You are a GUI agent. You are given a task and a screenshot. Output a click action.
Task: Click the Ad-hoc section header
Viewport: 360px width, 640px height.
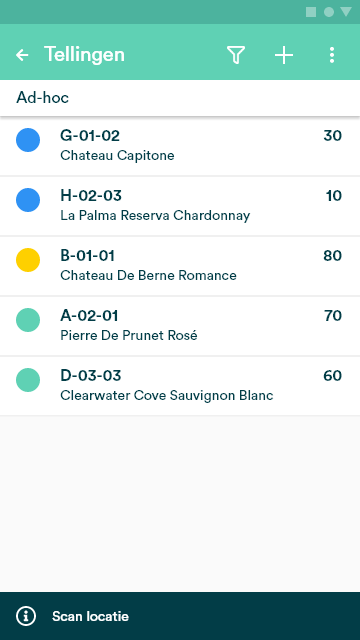[x=180, y=98]
